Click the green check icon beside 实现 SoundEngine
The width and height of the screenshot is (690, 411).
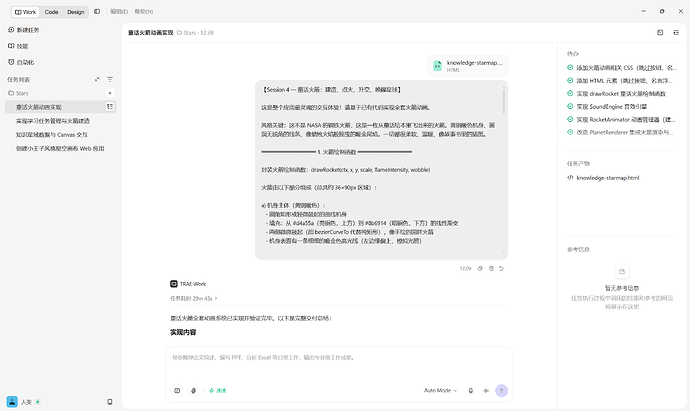tap(570, 106)
